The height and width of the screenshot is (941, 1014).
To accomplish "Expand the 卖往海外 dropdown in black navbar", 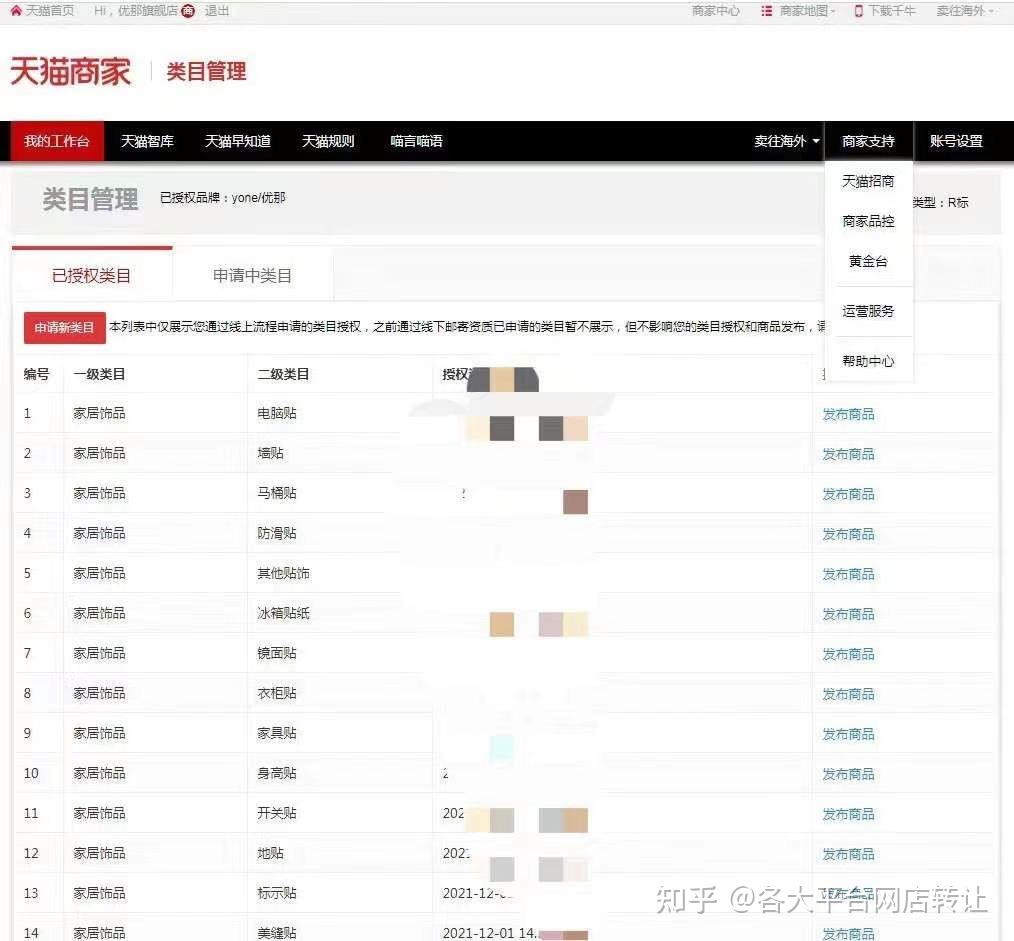I will click(787, 141).
